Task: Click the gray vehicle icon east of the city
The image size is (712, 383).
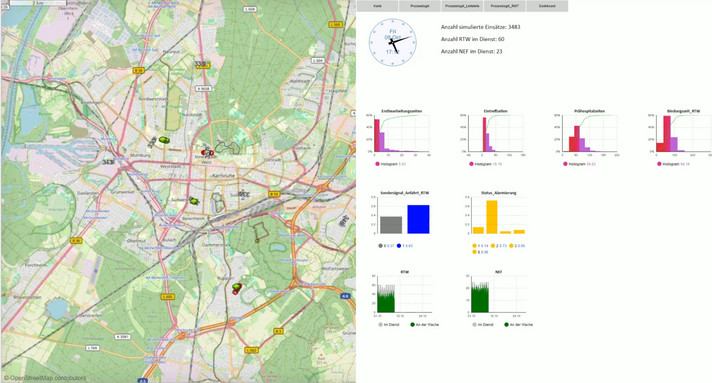Action: click(344, 220)
